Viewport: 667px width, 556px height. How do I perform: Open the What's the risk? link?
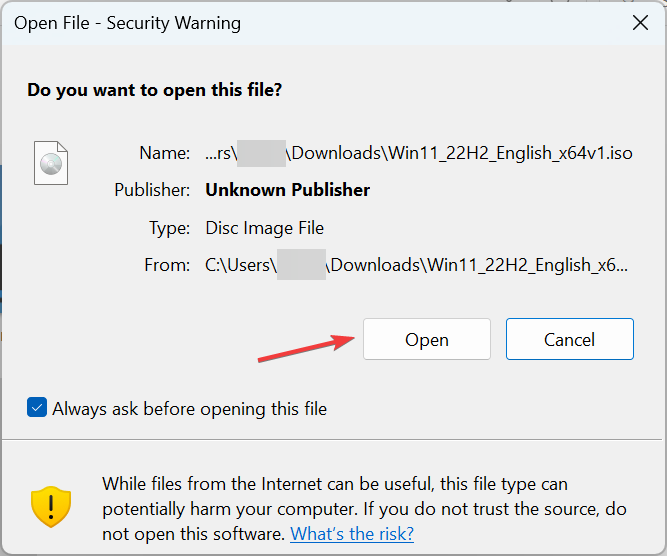[x=352, y=534]
